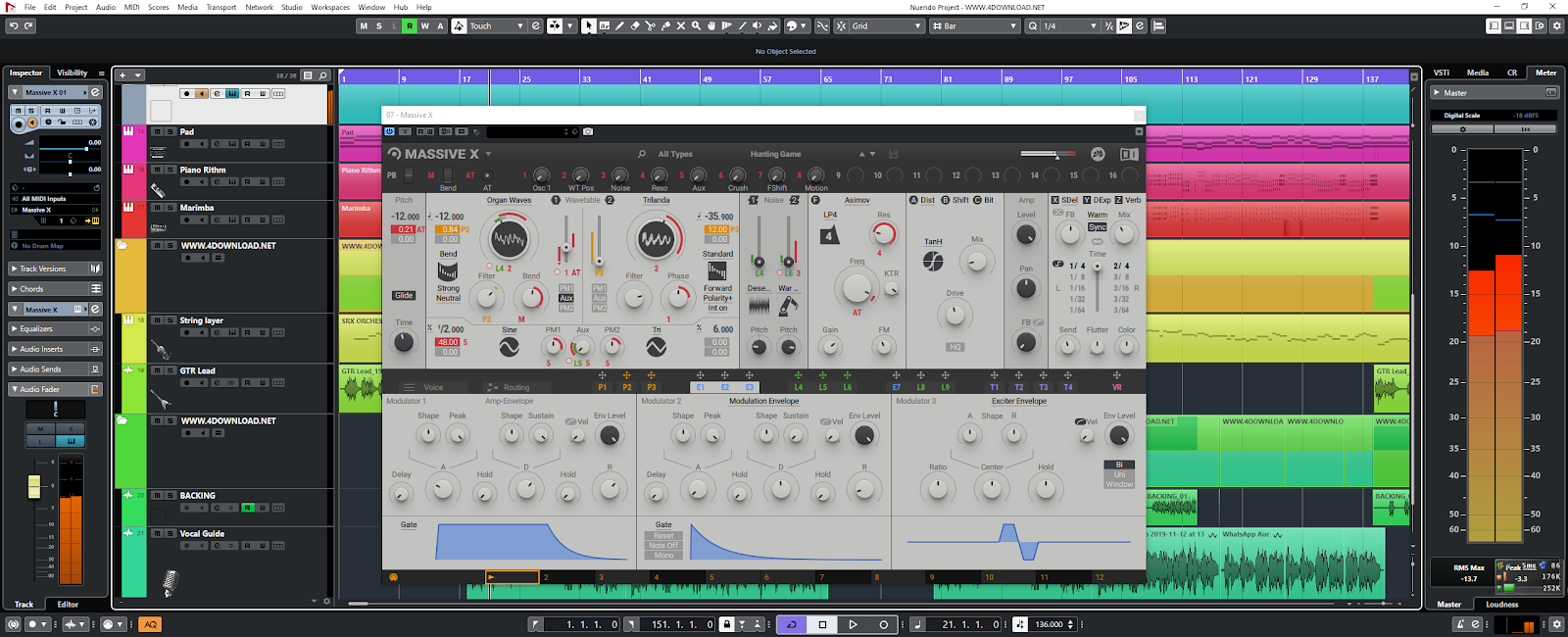The width and height of the screenshot is (1568, 637).
Task: Open the 1/4 quantize preset dropdown
Action: coord(1070,26)
